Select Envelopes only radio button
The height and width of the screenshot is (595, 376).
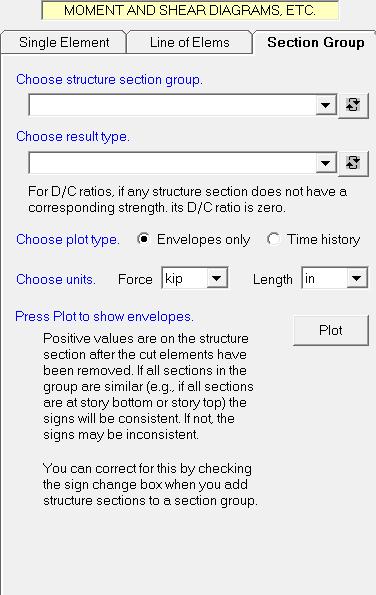pyautogui.click(x=144, y=239)
